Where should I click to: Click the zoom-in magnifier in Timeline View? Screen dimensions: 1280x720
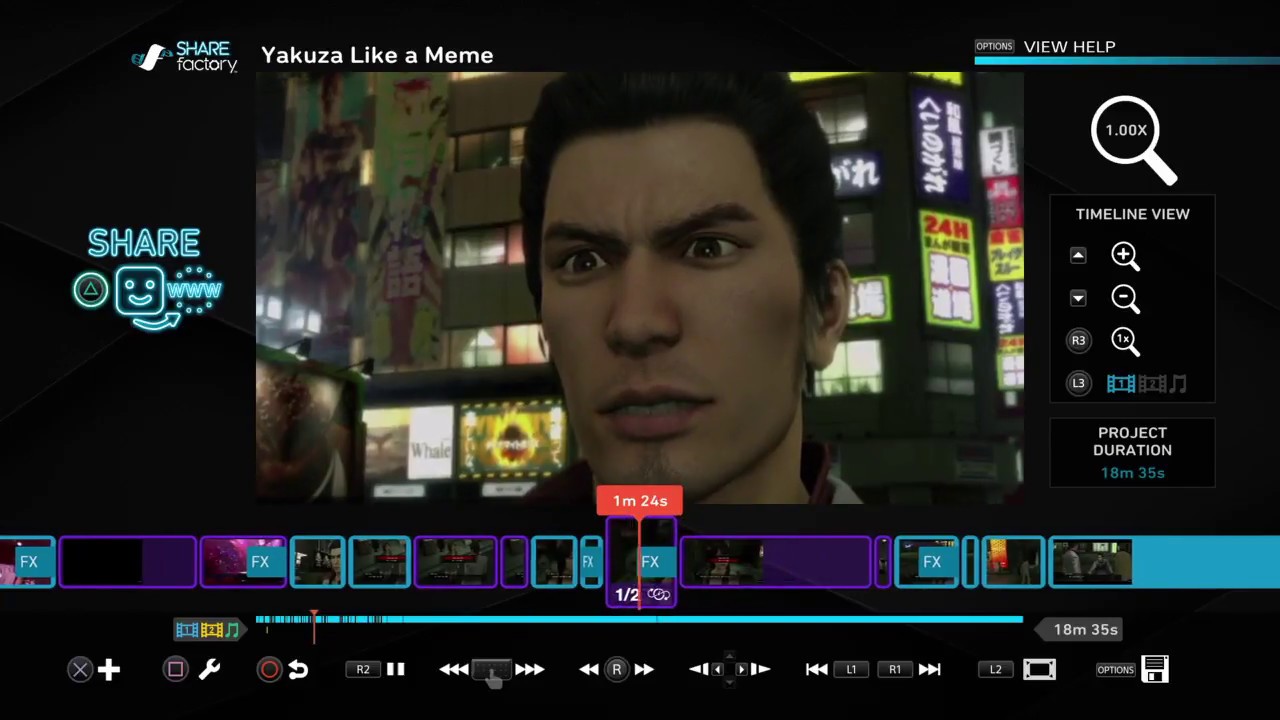pyautogui.click(x=1125, y=256)
